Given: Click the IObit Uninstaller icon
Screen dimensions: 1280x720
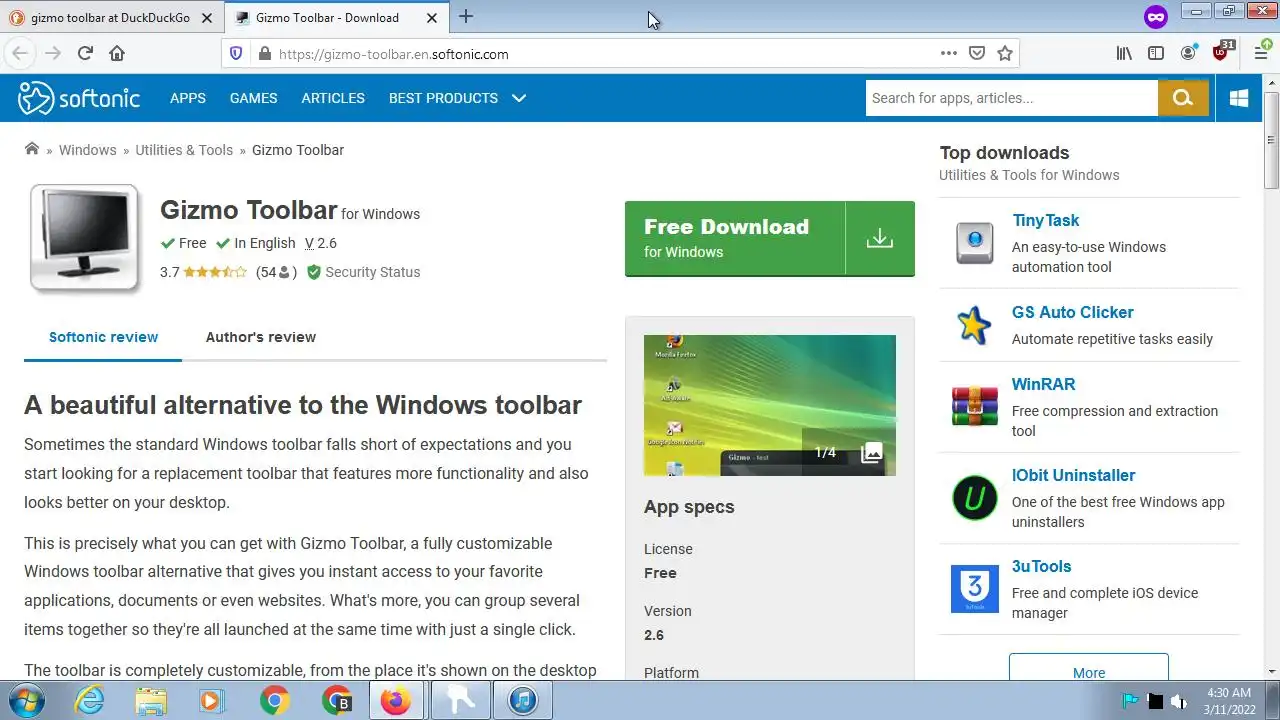Looking at the screenshot, I should (x=974, y=497).
